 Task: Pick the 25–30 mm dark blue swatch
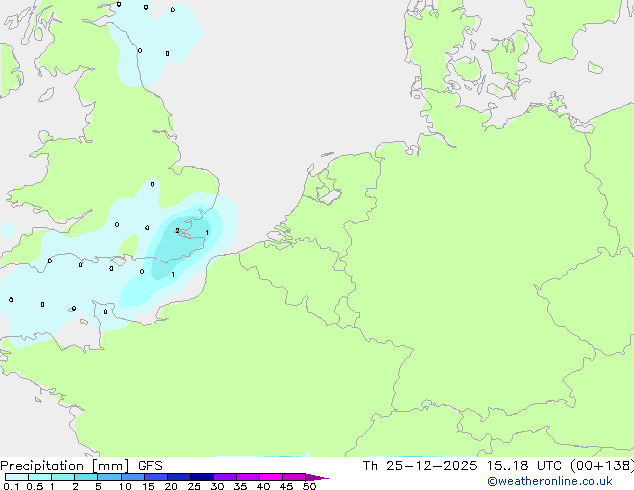[x=202, y=477]
